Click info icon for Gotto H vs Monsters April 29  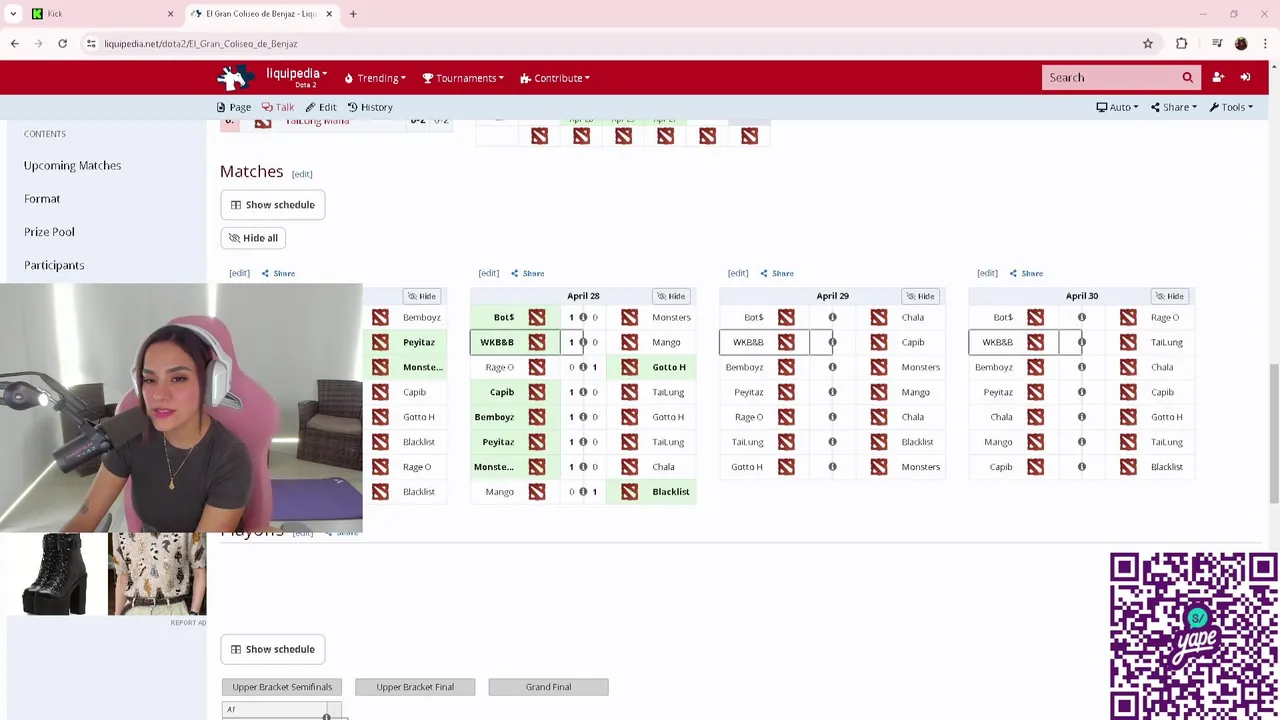click(x=832, y=466)
